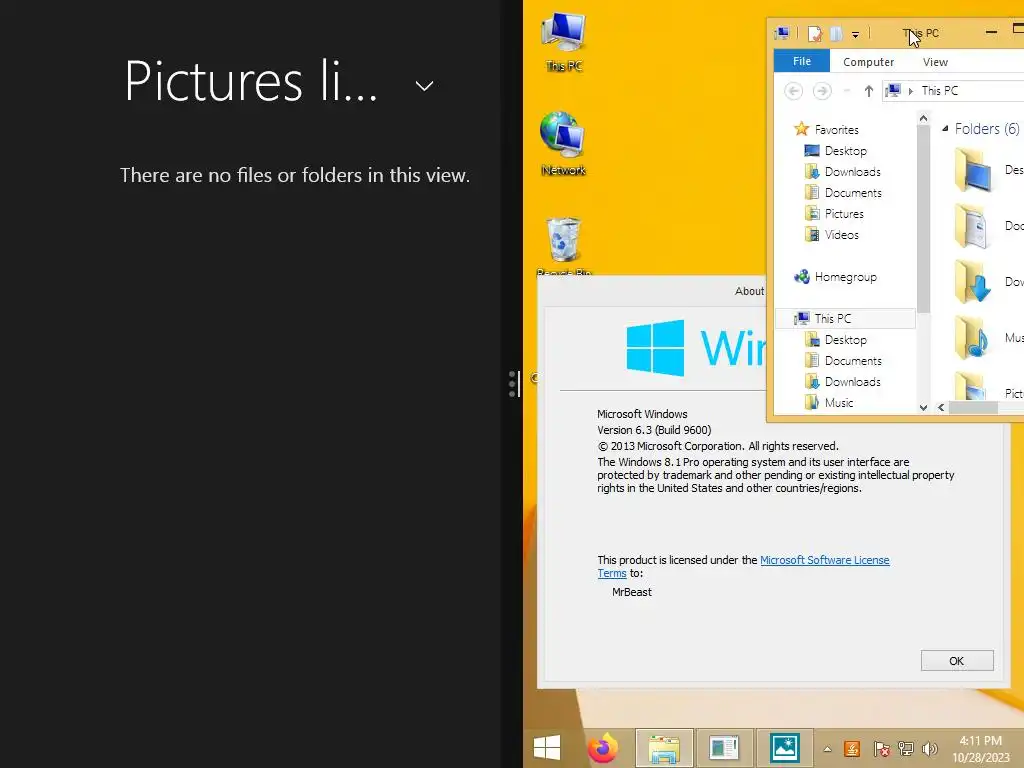Click the This PC address bar field
The height and width of the screenshot is (768, 1024).
click(x=953, y=91)
